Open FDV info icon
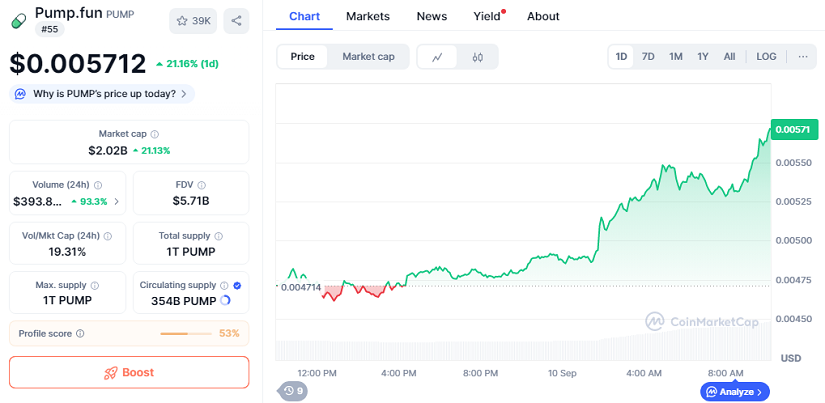The height and width of the screenshot is (403, 825). point(202,185)
